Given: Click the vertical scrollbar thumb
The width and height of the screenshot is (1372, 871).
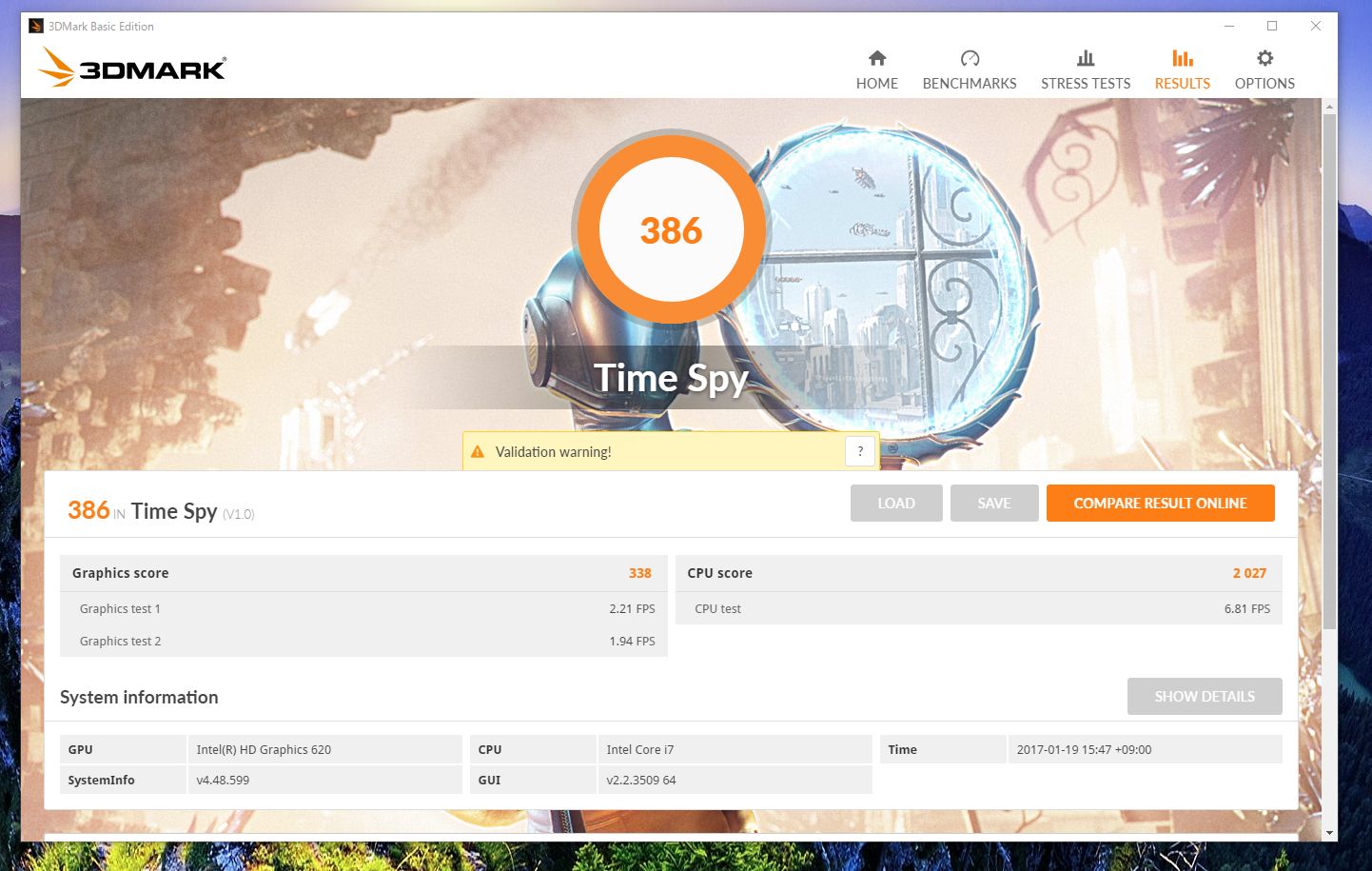Looking at the screenshot, I should (1329, 371).
